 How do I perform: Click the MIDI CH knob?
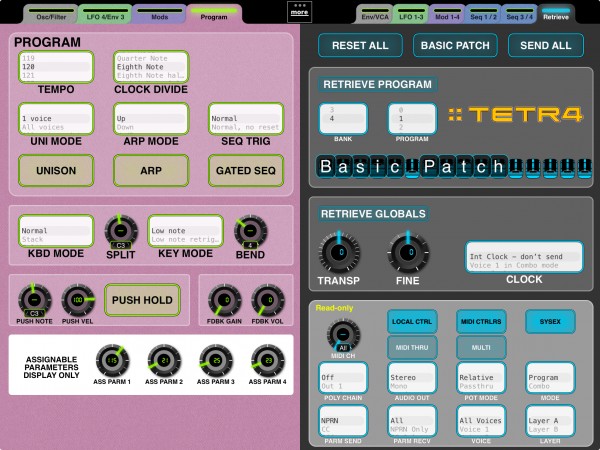point(343,336)
